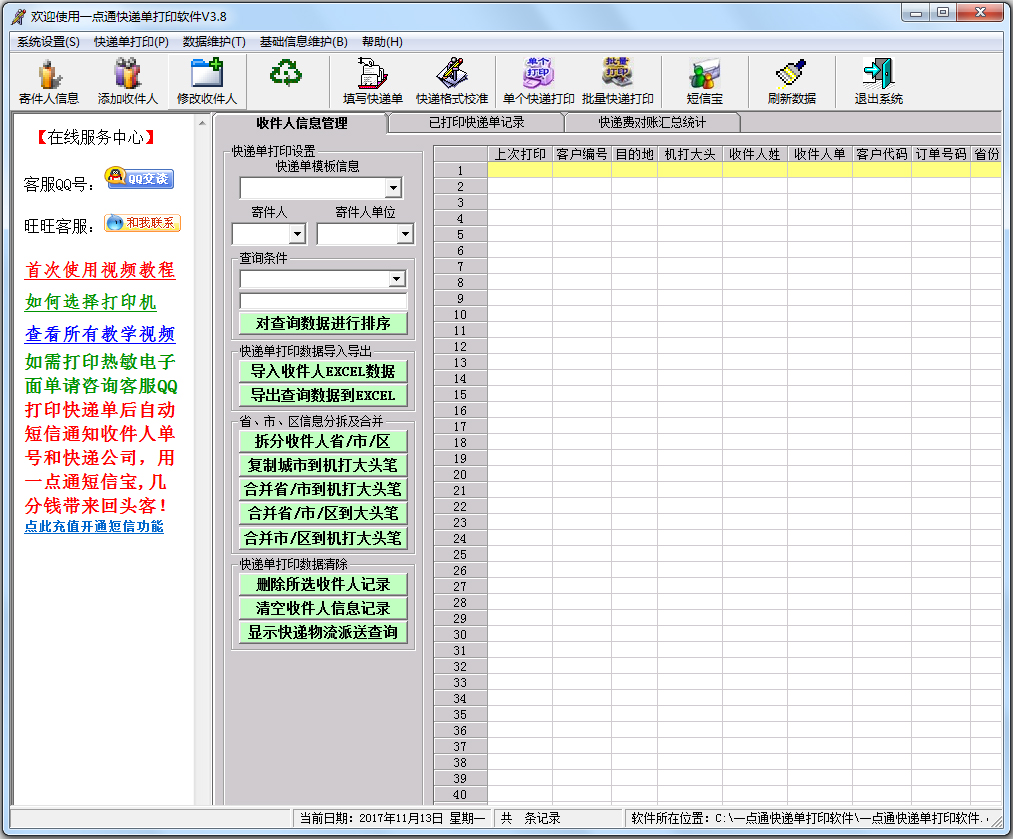Start 单个快递打印 single print

tap(539, 82)
